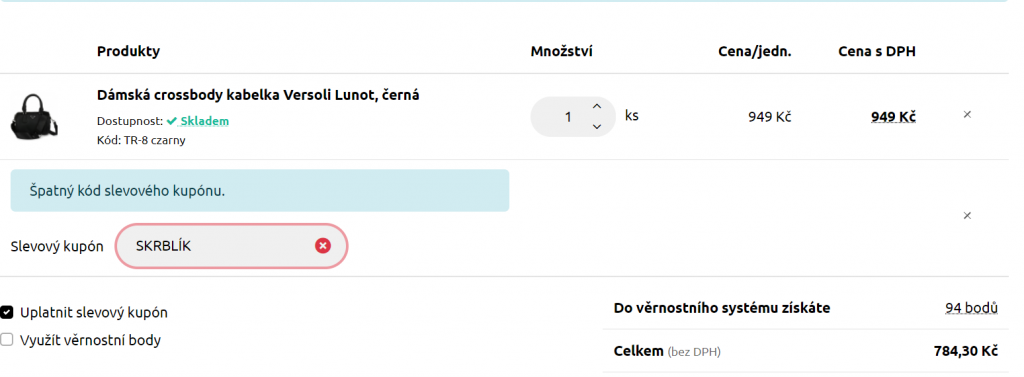Dismiss the discount coupon row
Image resolution: width=1024 pixels, height=377 pixels.
click(x=967, y=216)
